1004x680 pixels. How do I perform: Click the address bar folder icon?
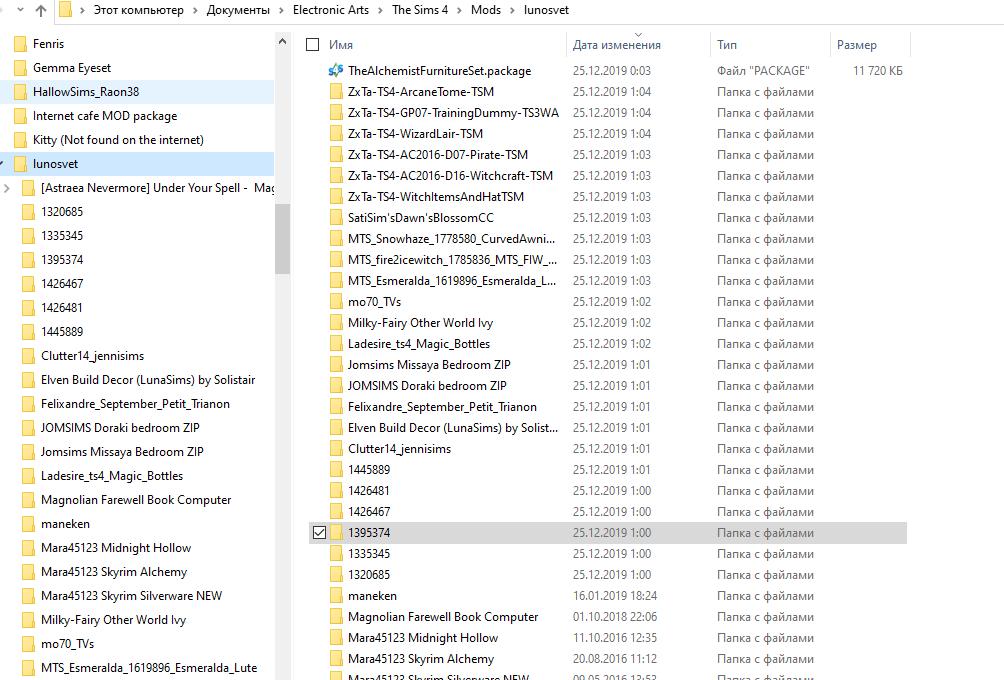66,10
